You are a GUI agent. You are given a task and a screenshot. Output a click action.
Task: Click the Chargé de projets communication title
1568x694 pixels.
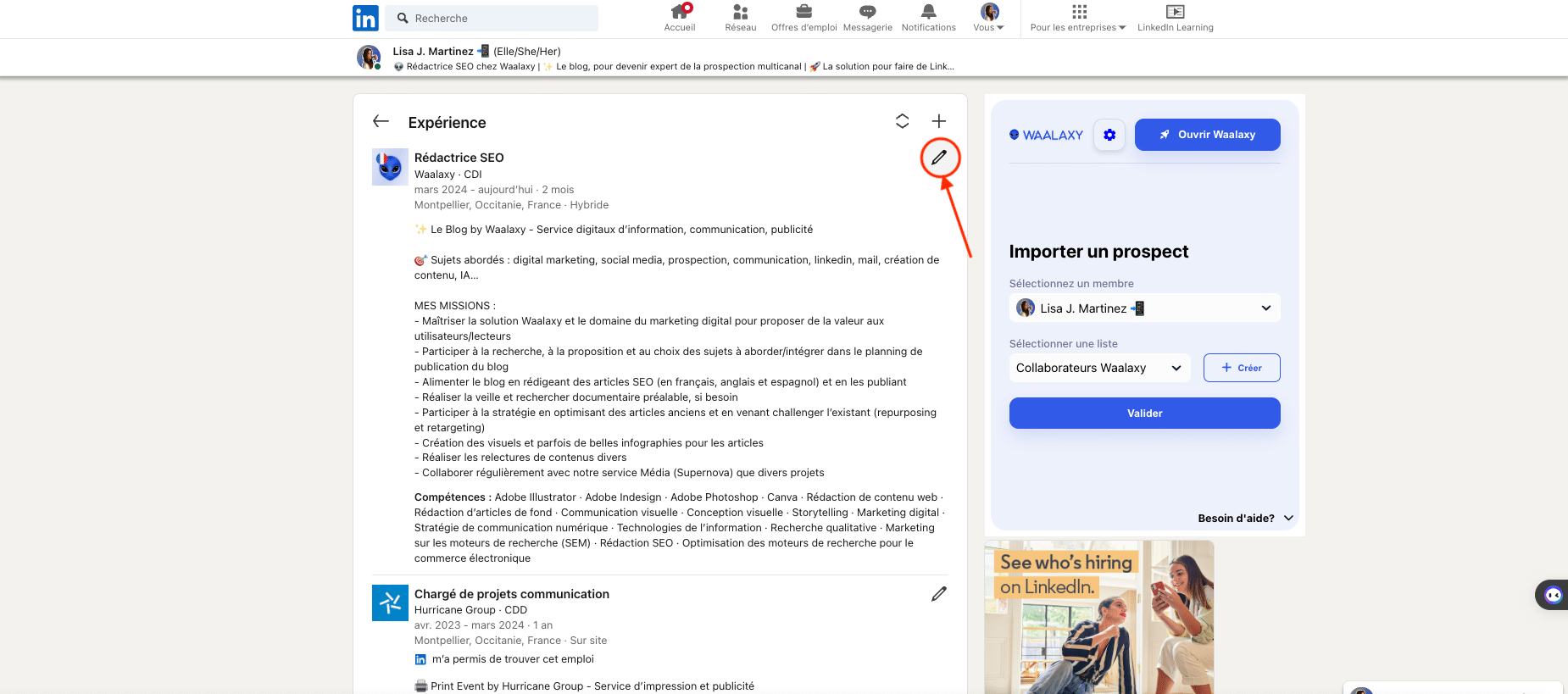tap(512, 594)
